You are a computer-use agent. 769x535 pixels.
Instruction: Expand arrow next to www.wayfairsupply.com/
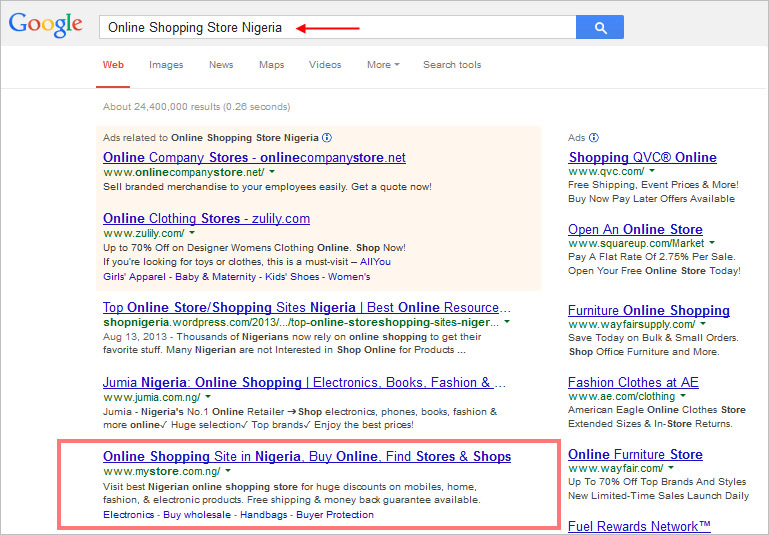point(703,324)
